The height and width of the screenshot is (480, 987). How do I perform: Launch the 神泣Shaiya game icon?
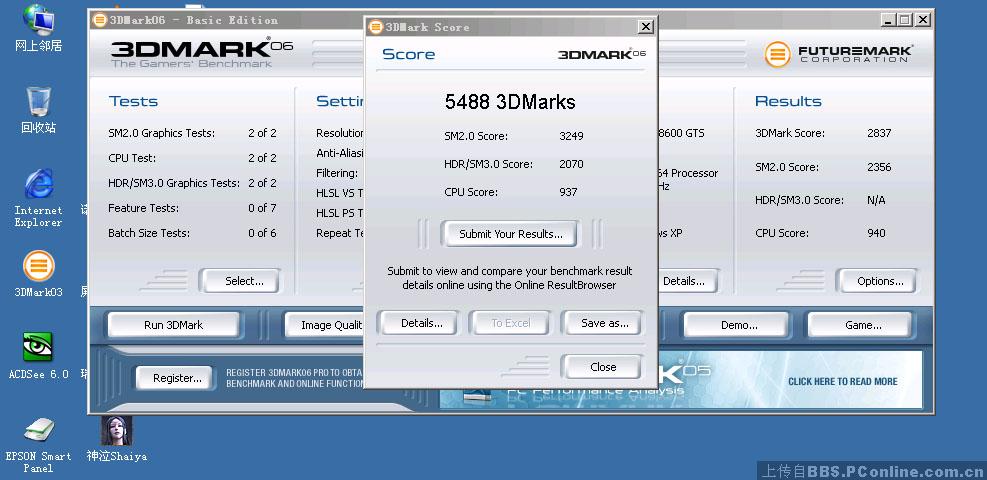[x=116, y=431]
